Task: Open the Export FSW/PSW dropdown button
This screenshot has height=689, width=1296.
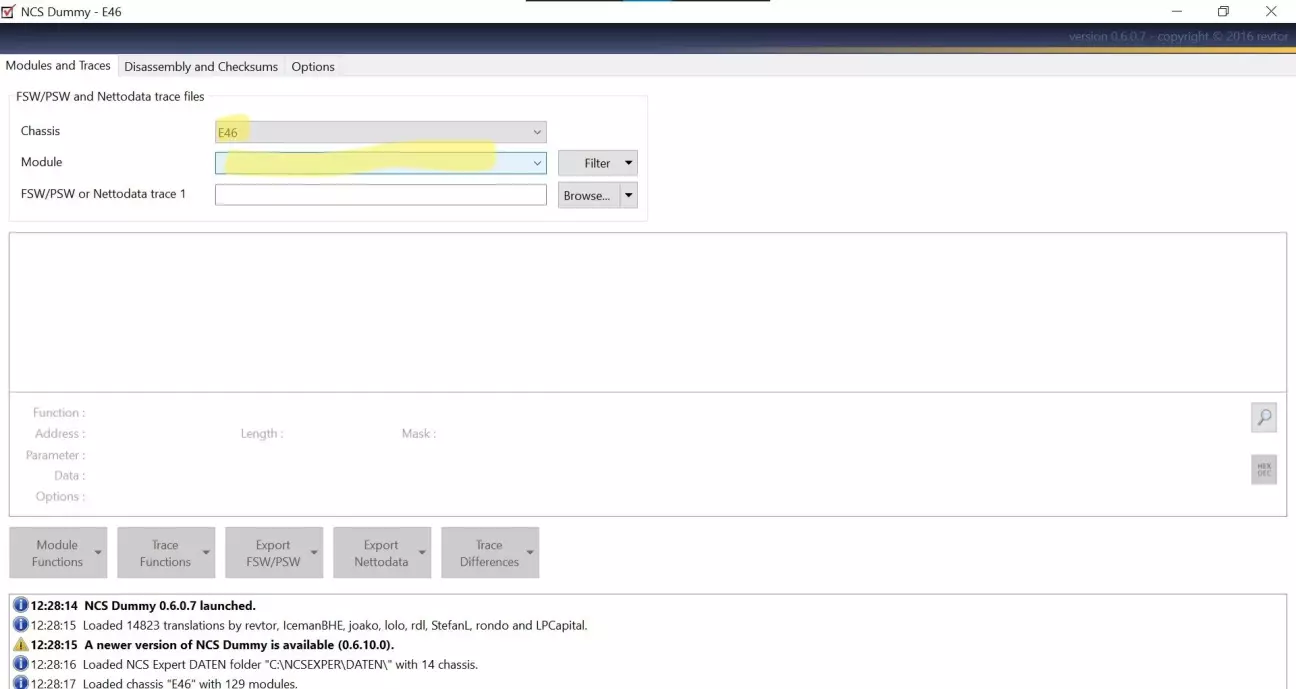Action: tap(274, 553)
